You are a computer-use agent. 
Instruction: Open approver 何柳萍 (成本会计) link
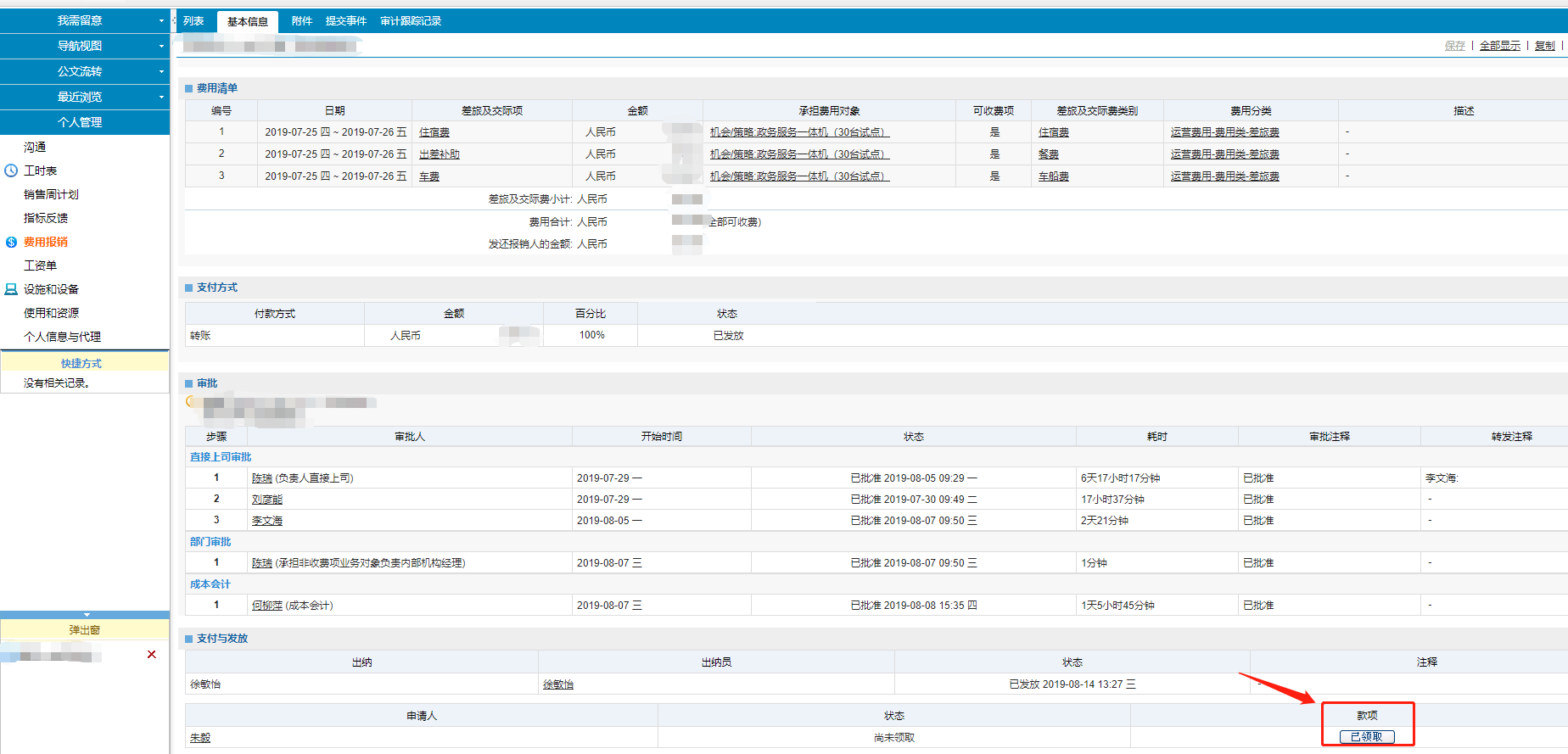[x=267, y=606]
